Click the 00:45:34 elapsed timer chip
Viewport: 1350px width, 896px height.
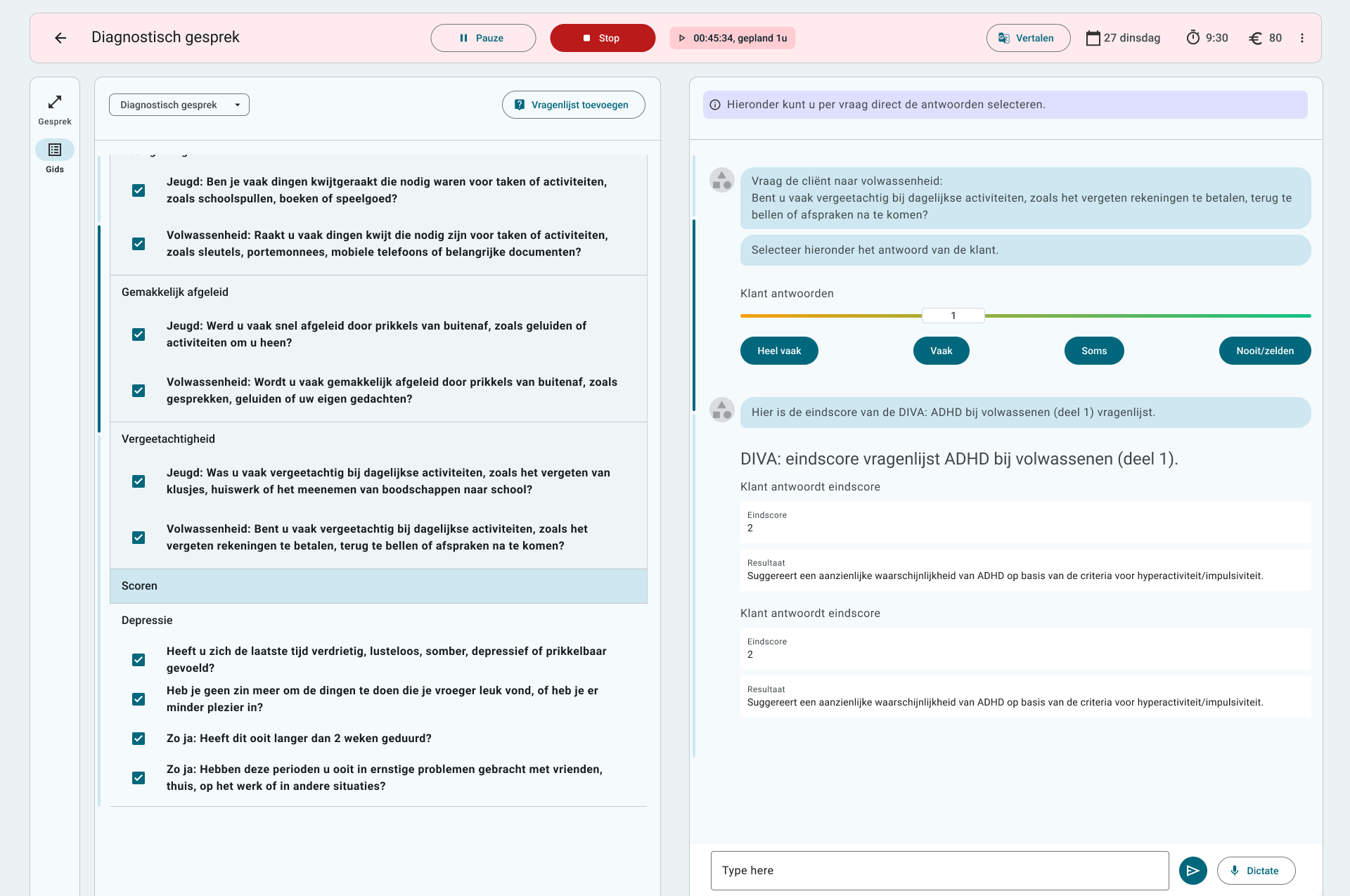click(733, 38)
